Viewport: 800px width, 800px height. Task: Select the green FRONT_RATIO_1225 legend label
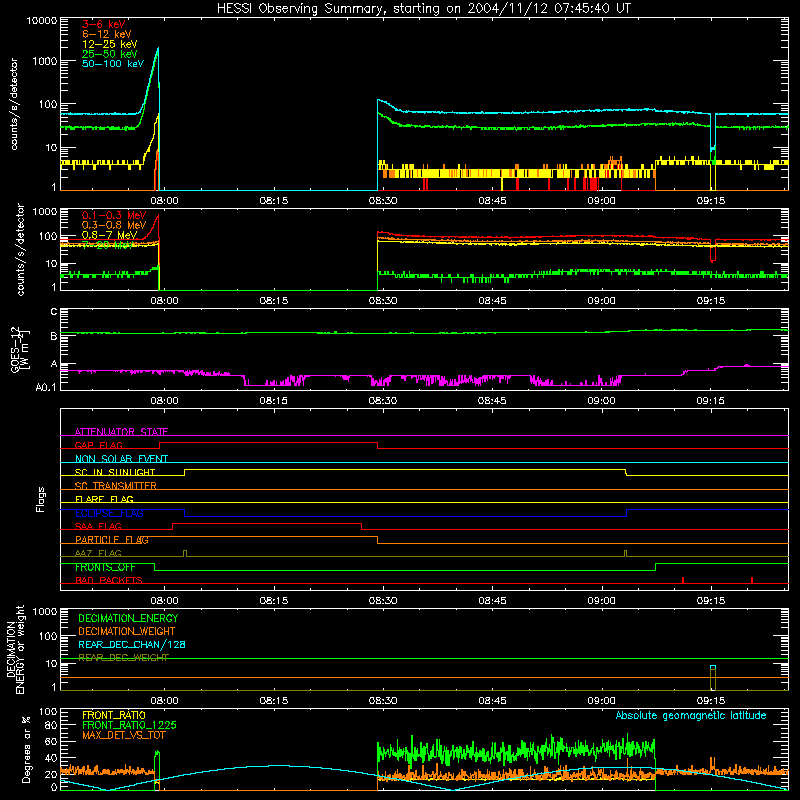point(129,725)
